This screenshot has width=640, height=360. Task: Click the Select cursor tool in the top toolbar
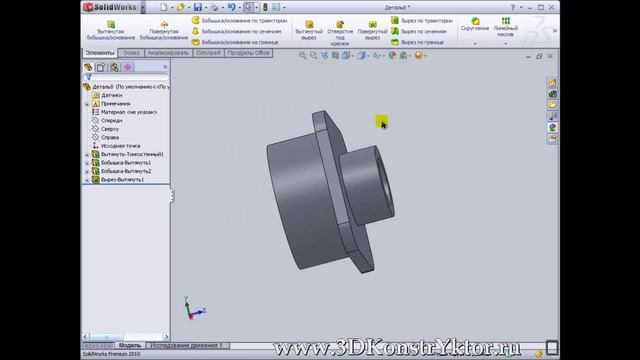pyautogui.click(x=248, y=7)
